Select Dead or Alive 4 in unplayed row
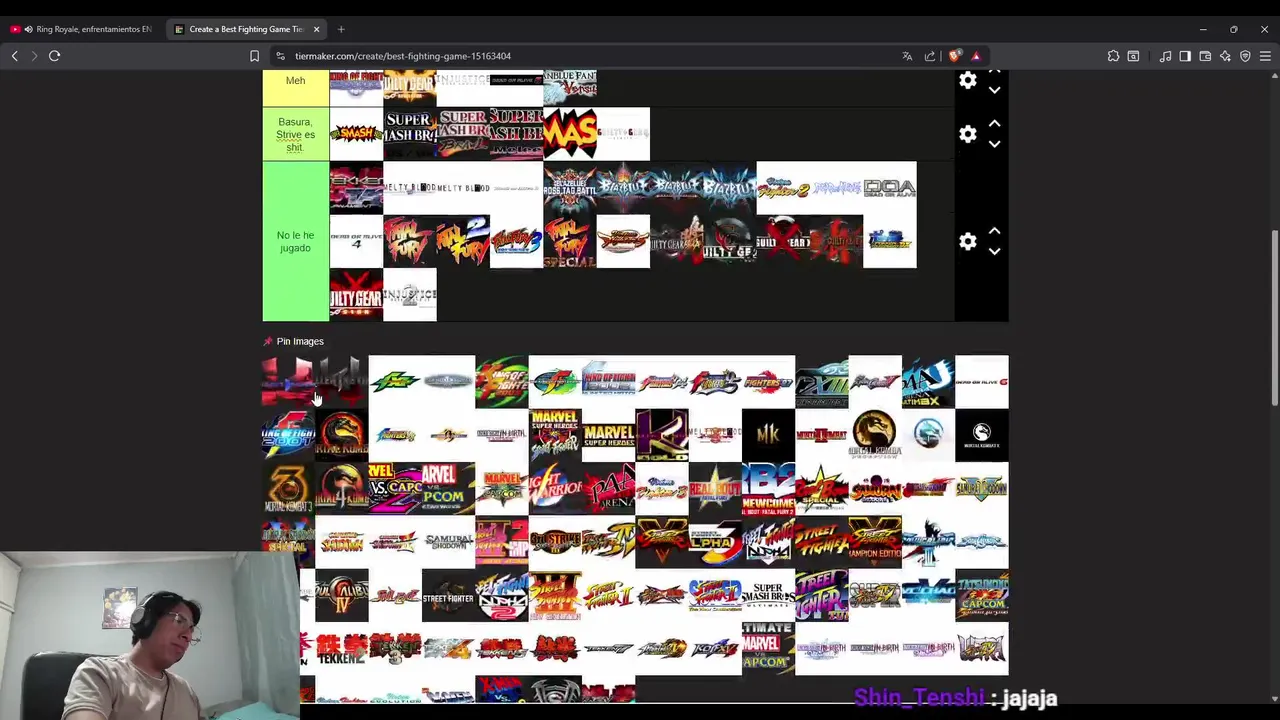 pyautogui.click(x=356, y=241)
